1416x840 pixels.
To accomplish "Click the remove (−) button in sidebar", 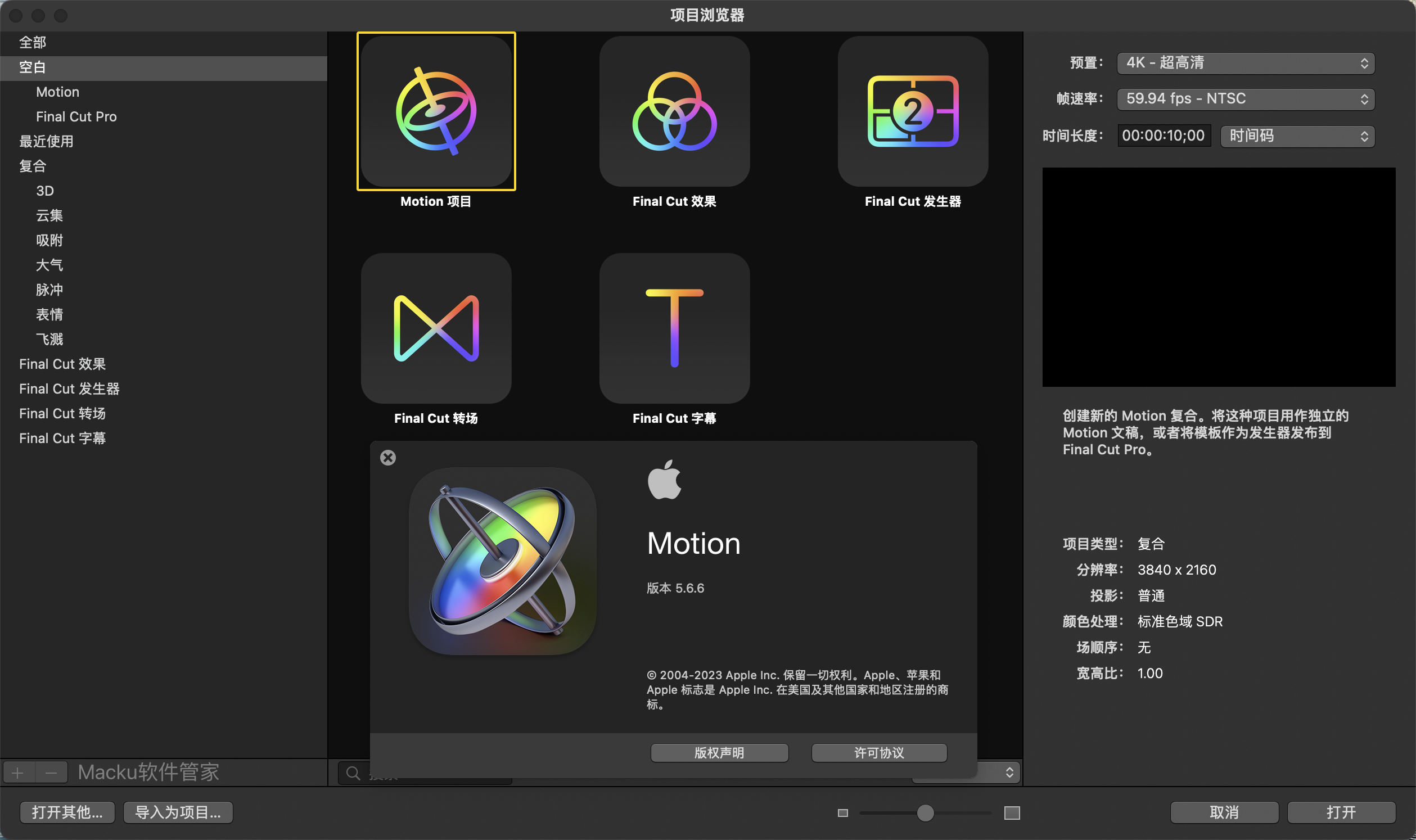I will [52, 773].
